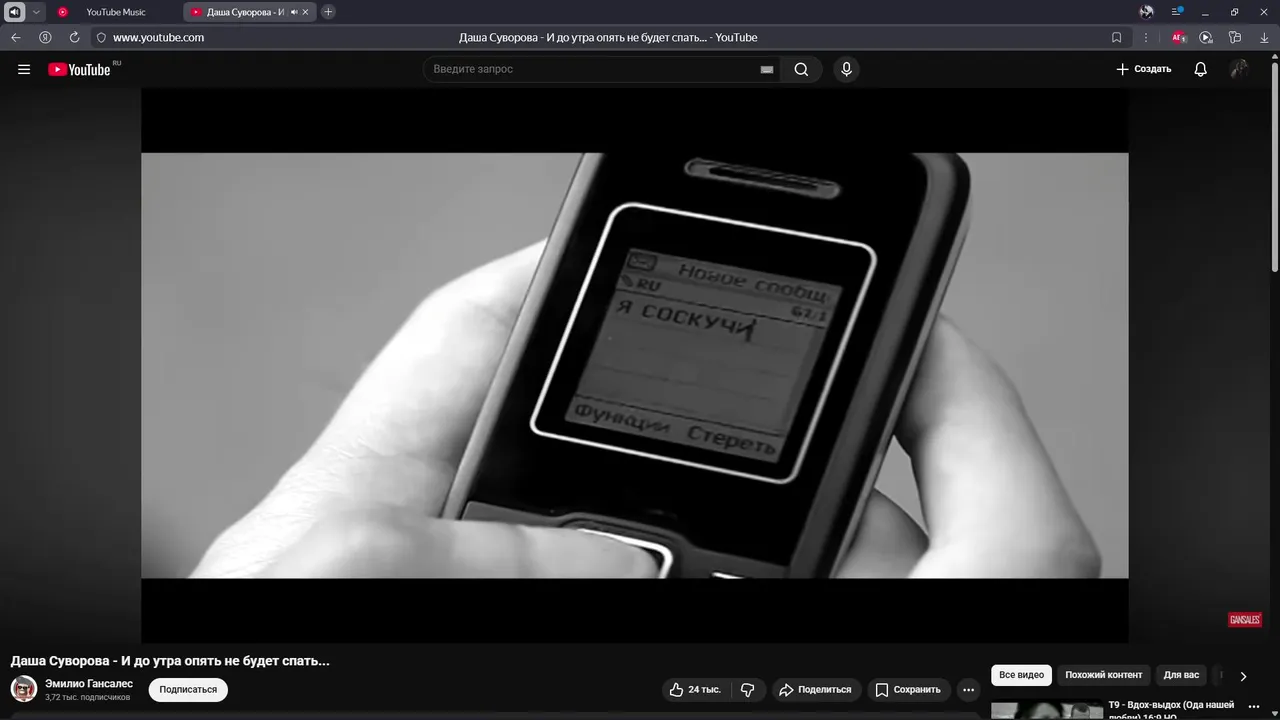Open the browser main menu with blue dot

(1177, 12)
